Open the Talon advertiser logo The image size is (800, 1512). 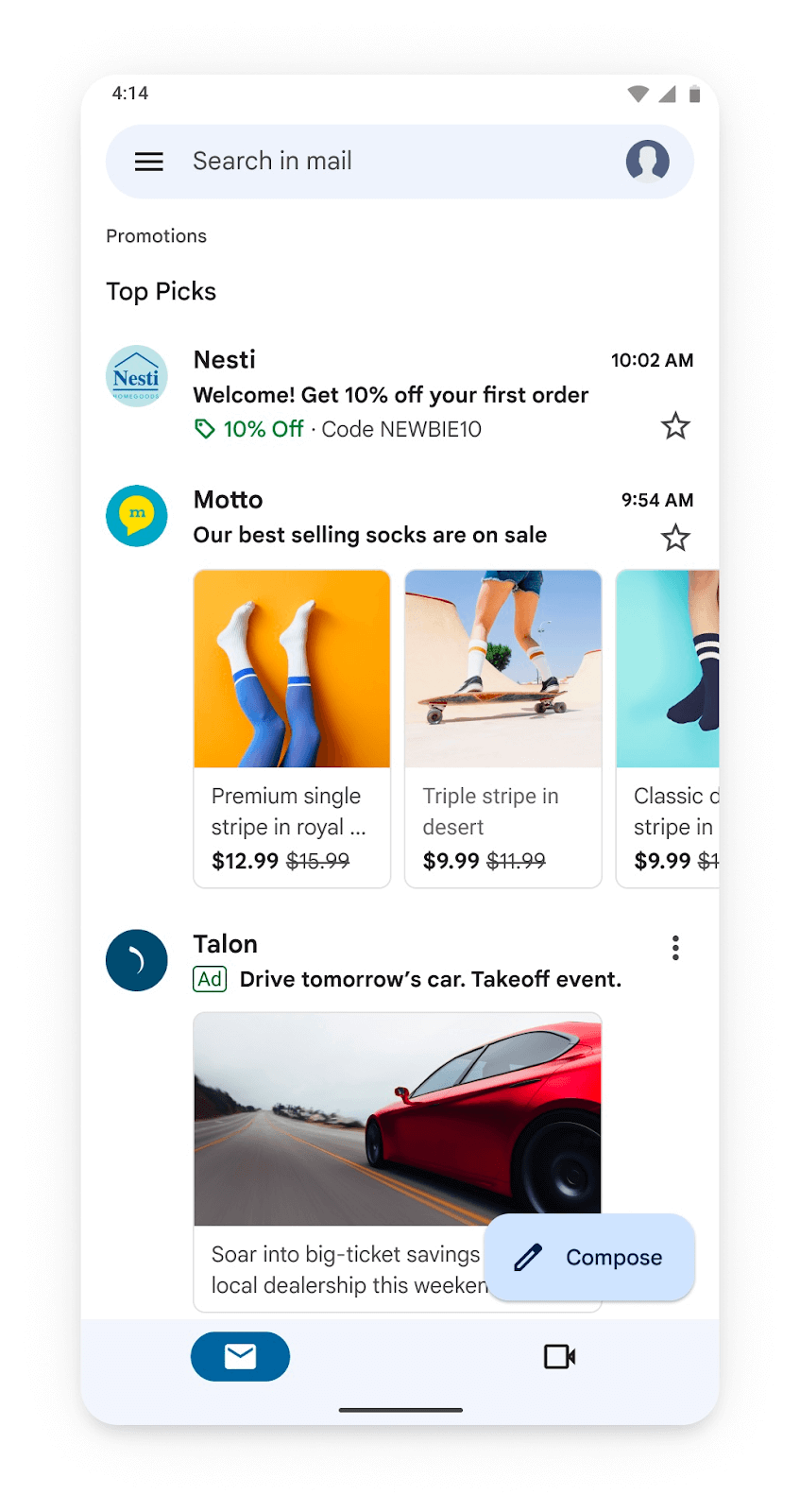(x=136, y=960)
